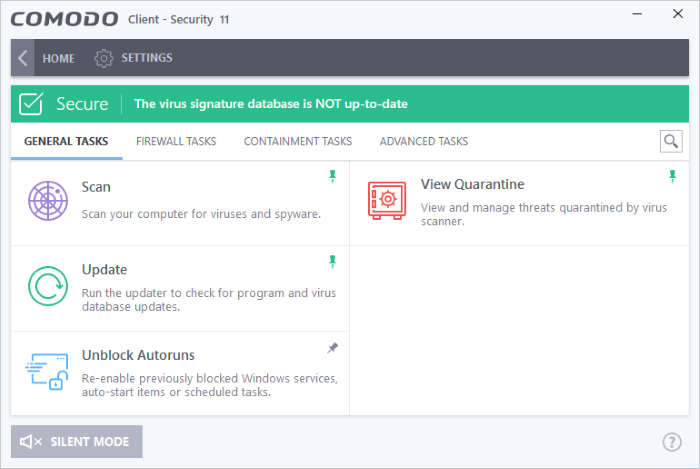The image size is (700, 469).
Task: Click the Unblock Autoruns icon
Action: tap(46, 371)
